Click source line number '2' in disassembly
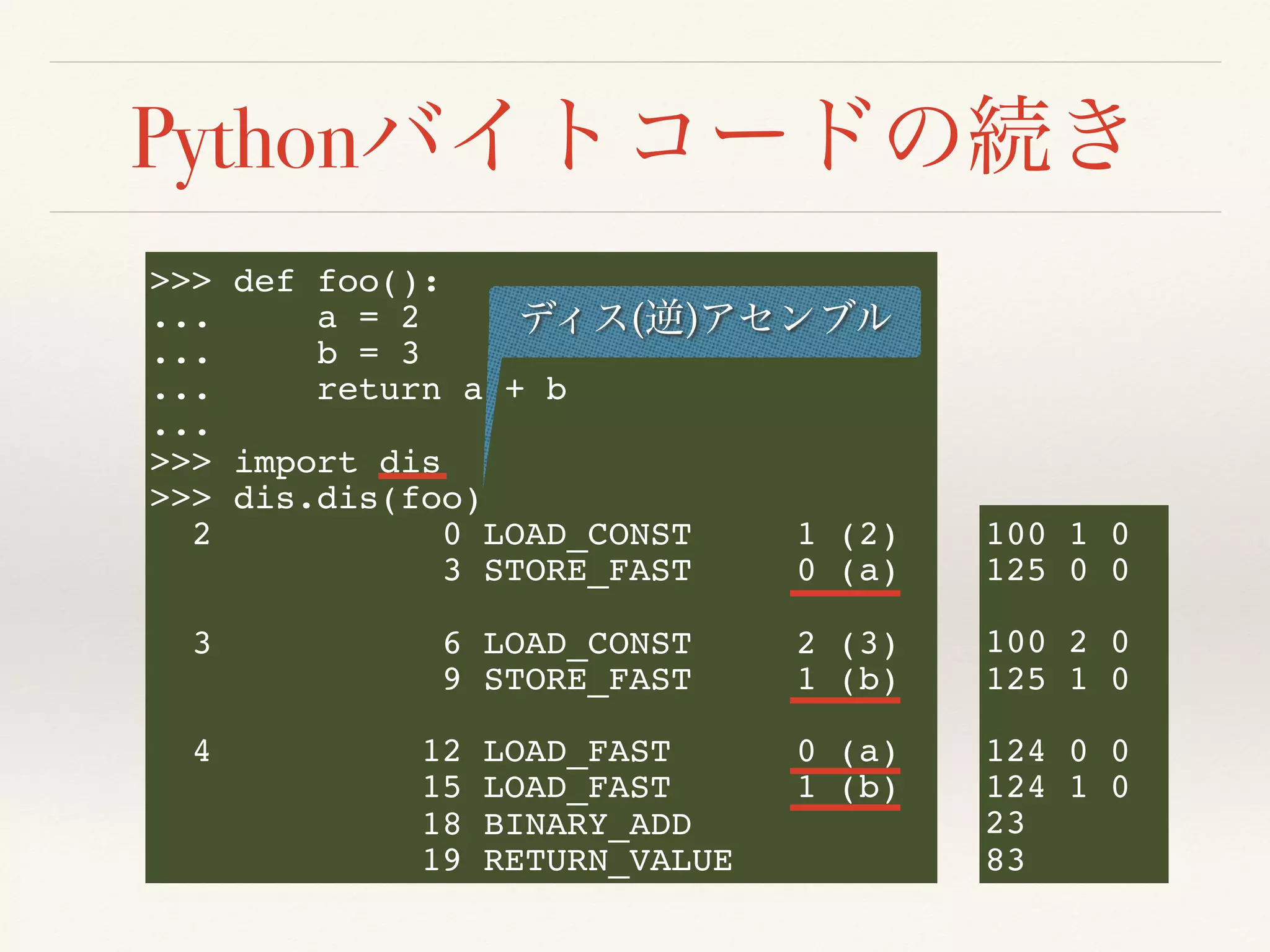Screen dimensions: 1270x952 tap(202, 534)
